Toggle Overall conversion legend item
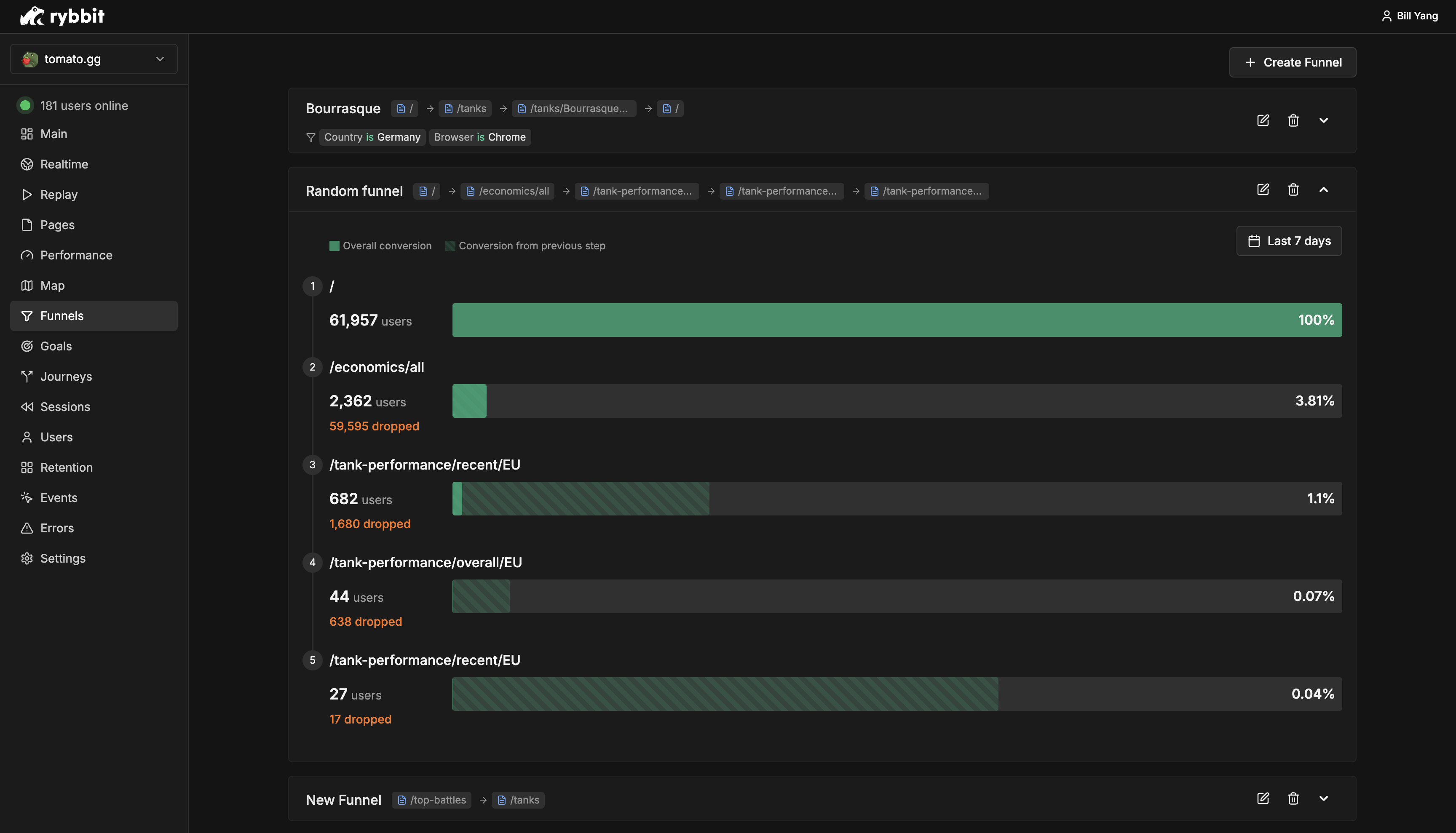The width and height of the screenshot is (1456, 833). [380, 246]
